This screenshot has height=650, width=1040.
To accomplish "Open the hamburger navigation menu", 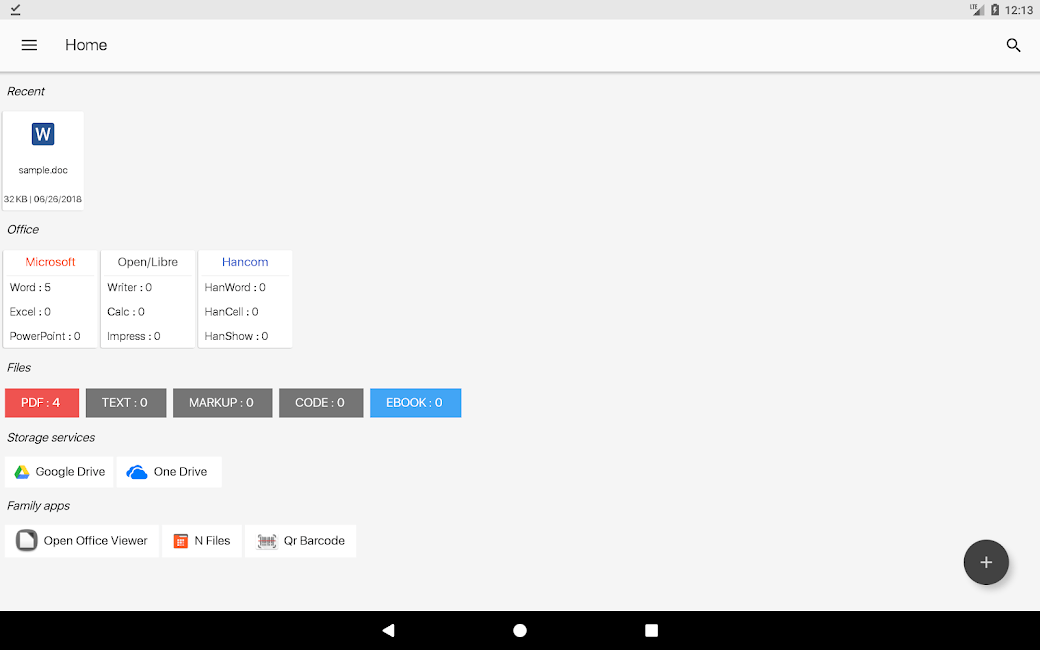I will pyautogui.click(x=29, y=45).
